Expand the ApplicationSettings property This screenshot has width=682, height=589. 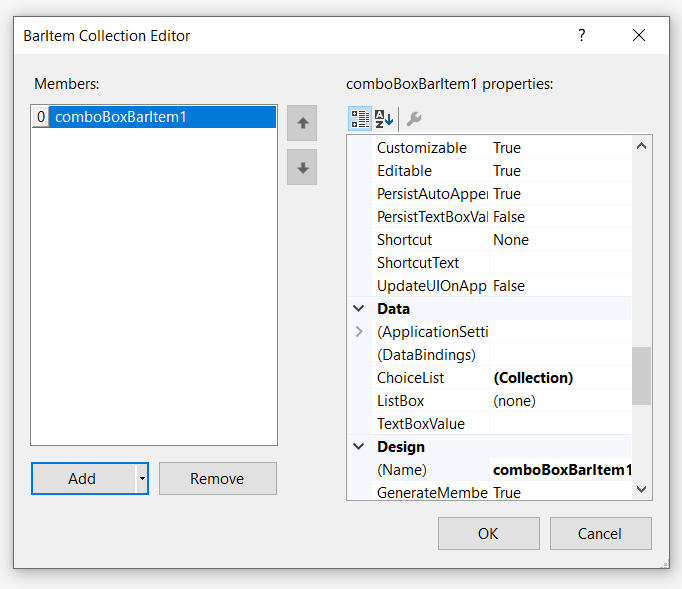tap(359, 332)
